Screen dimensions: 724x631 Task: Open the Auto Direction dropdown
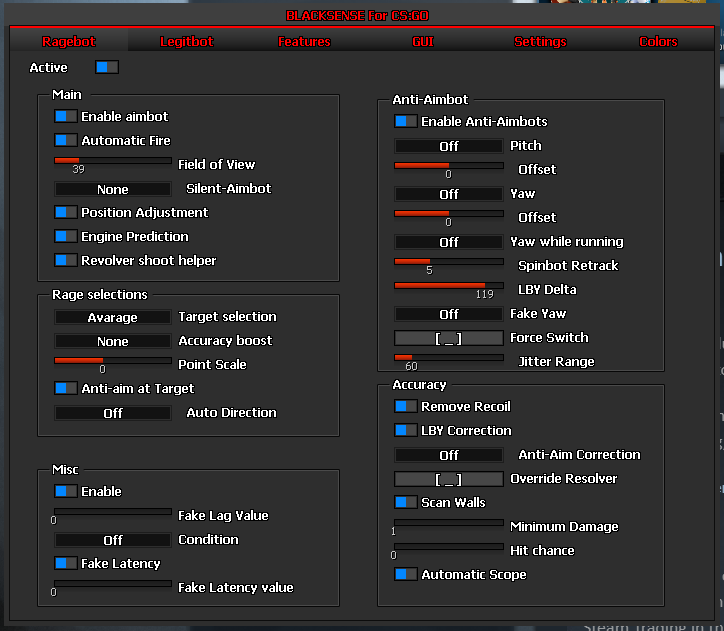tap(113, 413)
